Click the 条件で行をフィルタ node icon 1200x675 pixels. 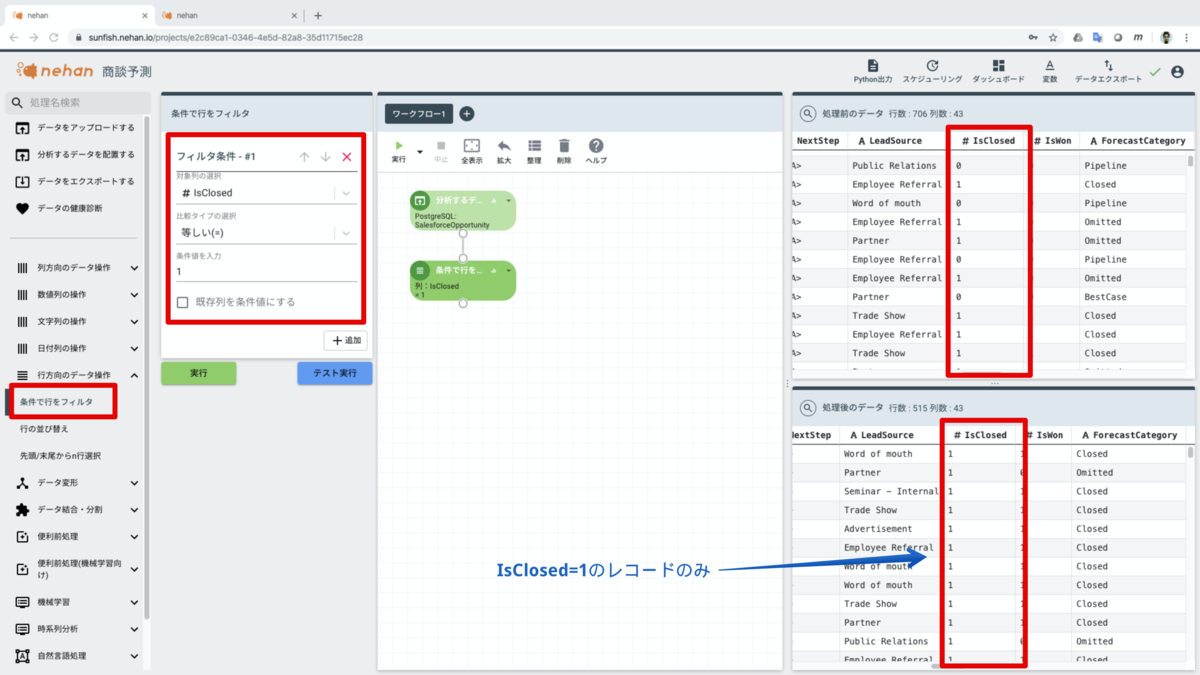pos(420,271)
